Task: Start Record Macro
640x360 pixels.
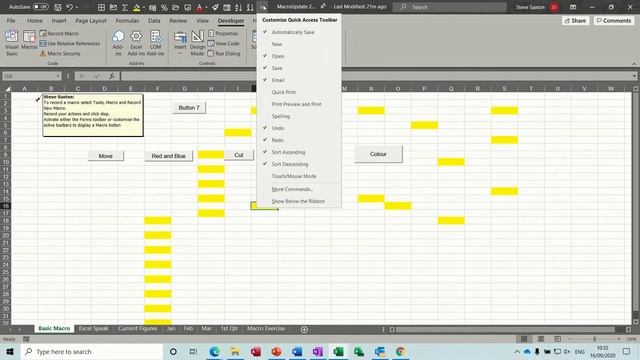Action: click(59, 33)
